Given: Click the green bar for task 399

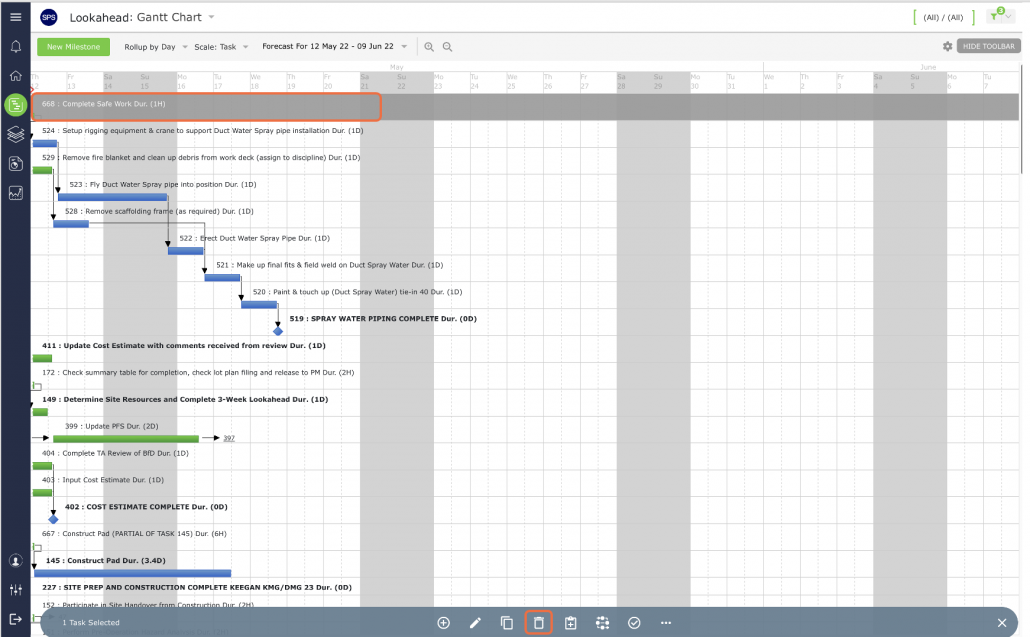Looking at the screenshot, I should point(126,439).
